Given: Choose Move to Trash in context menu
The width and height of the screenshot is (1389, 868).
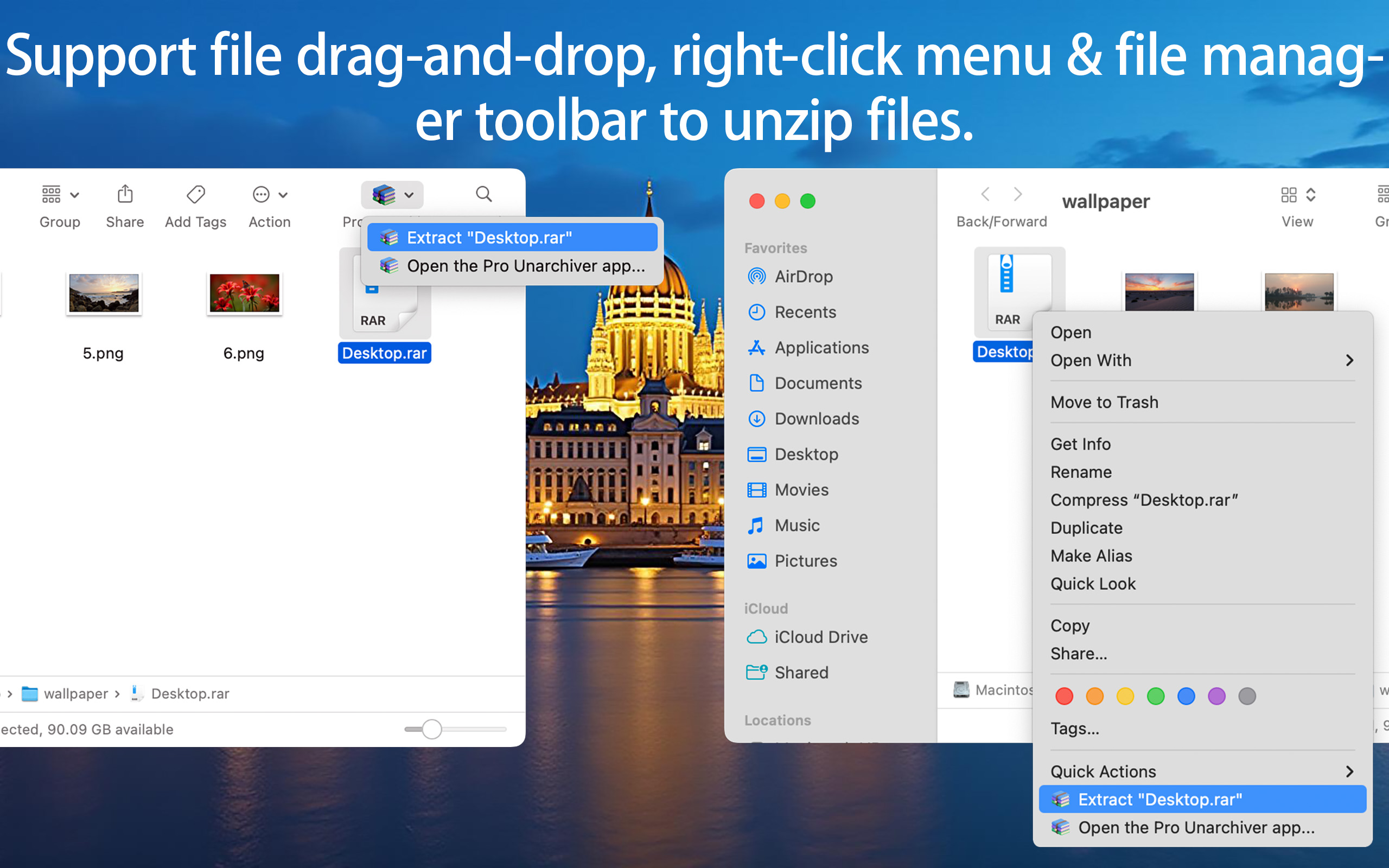Looking at the screenshot, I should [1202, 403].
